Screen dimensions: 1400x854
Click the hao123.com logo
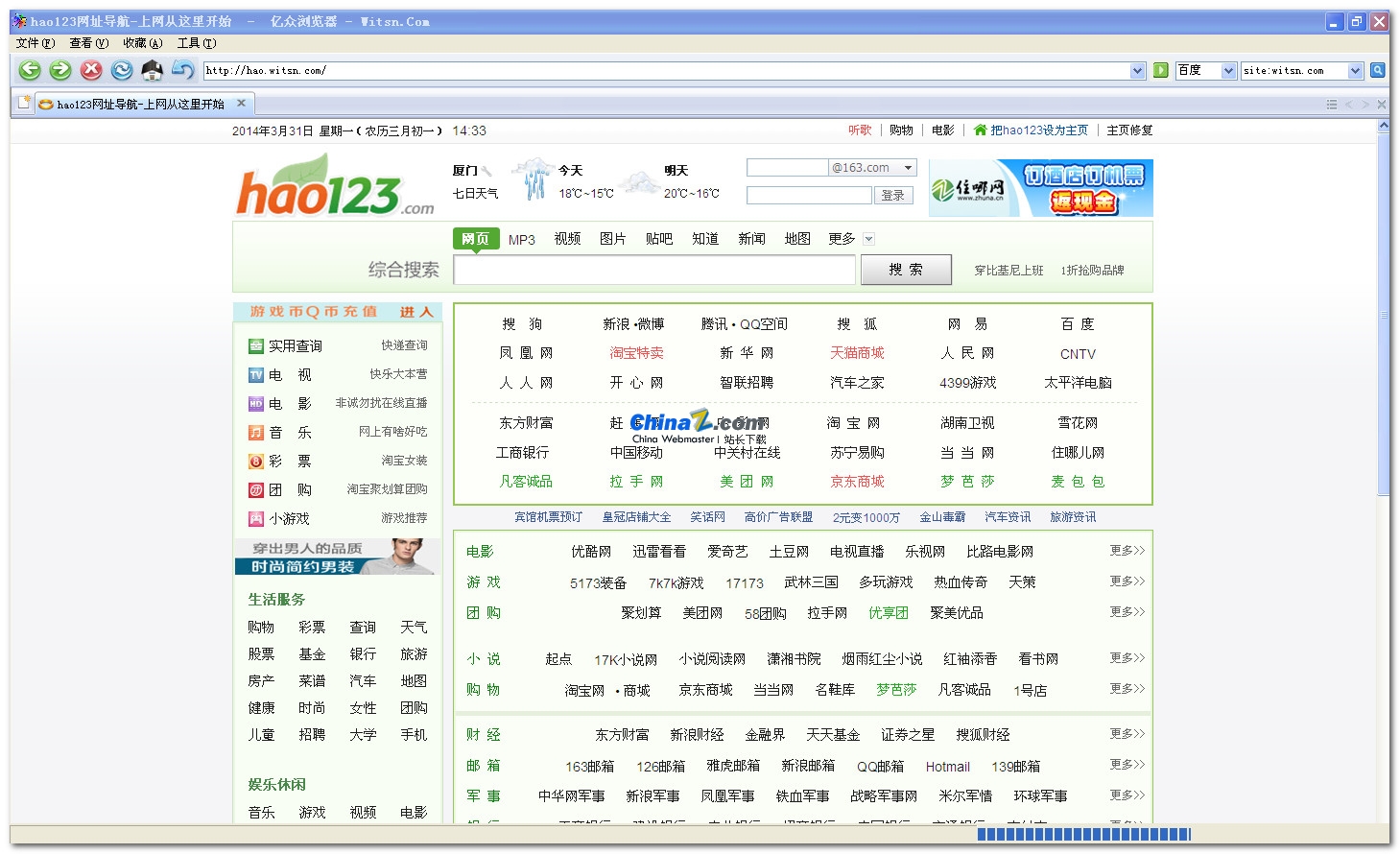click(x=335, y=185)
